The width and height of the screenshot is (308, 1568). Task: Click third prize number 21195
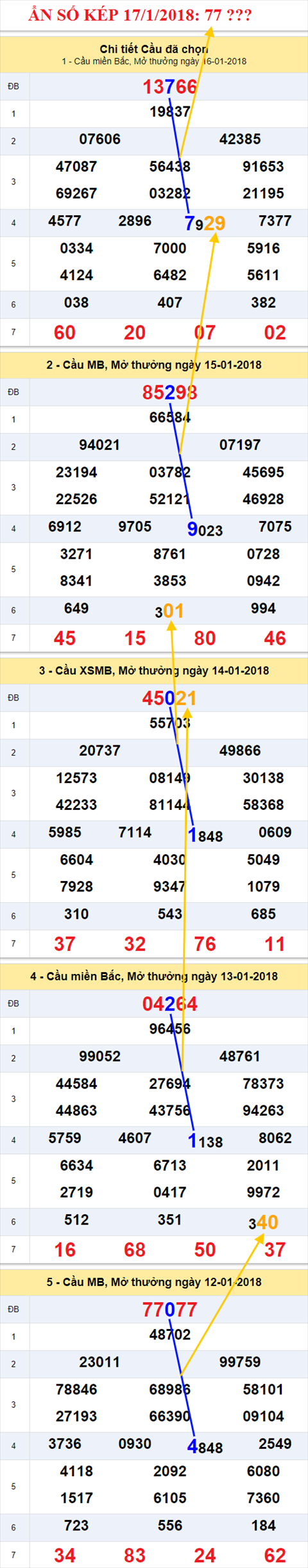pos(263,194)
